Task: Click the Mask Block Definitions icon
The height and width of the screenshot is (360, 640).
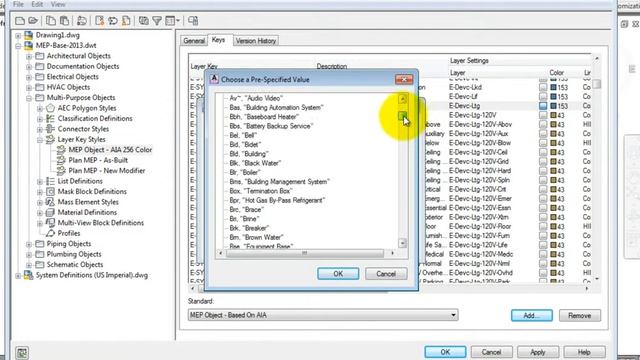Action: point(50,191)
